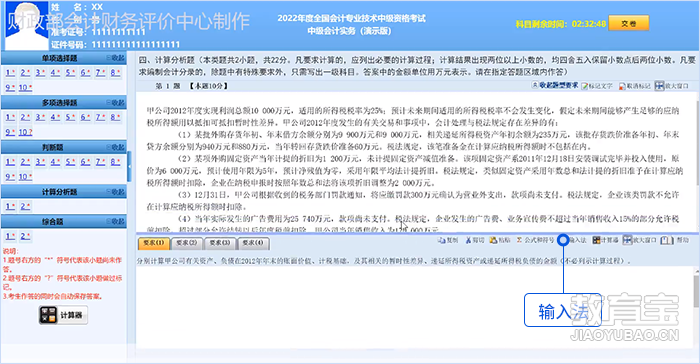
Task: Collapse the 计算分析题 section with 收起
Action: click(x=116, y=192)
